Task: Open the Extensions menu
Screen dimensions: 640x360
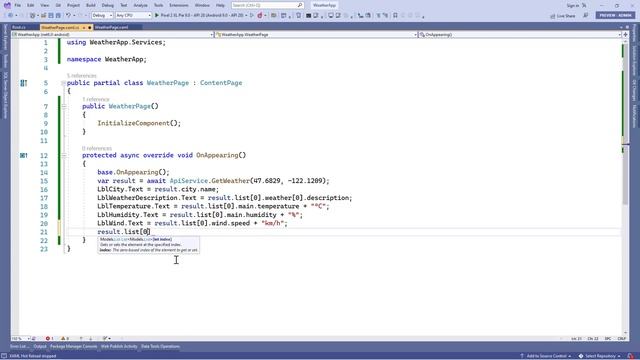Action: pos(179,5)
